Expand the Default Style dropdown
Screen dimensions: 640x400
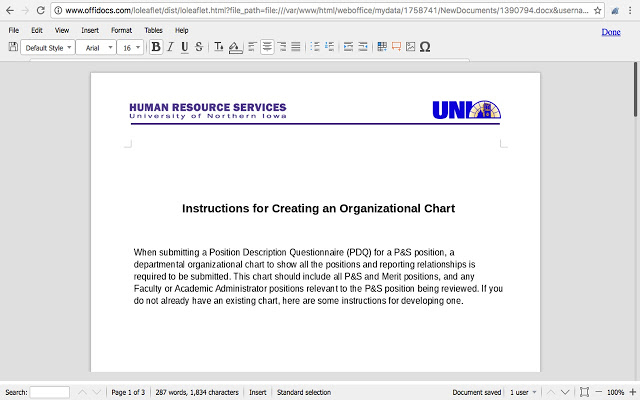48,48
